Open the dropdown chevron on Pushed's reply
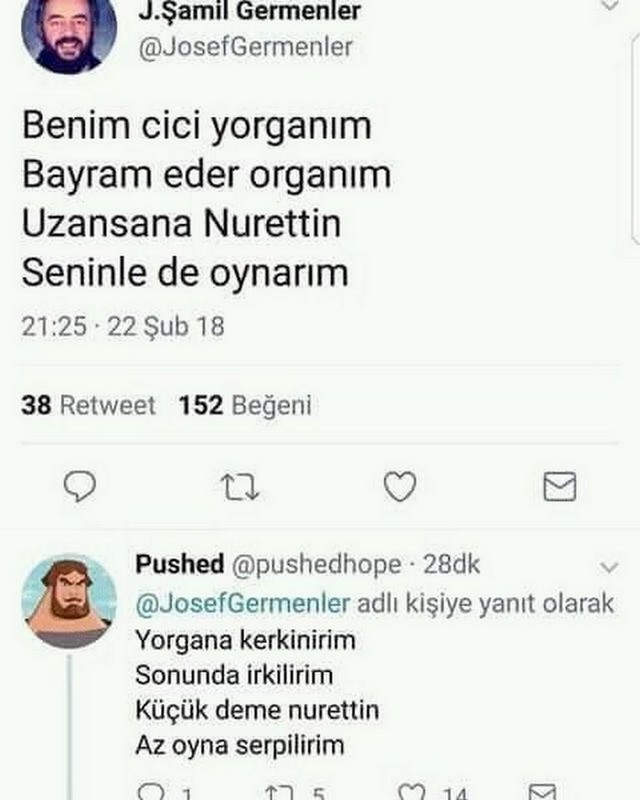Viewport: 640px width, 800px height. (x=609, y=567)
